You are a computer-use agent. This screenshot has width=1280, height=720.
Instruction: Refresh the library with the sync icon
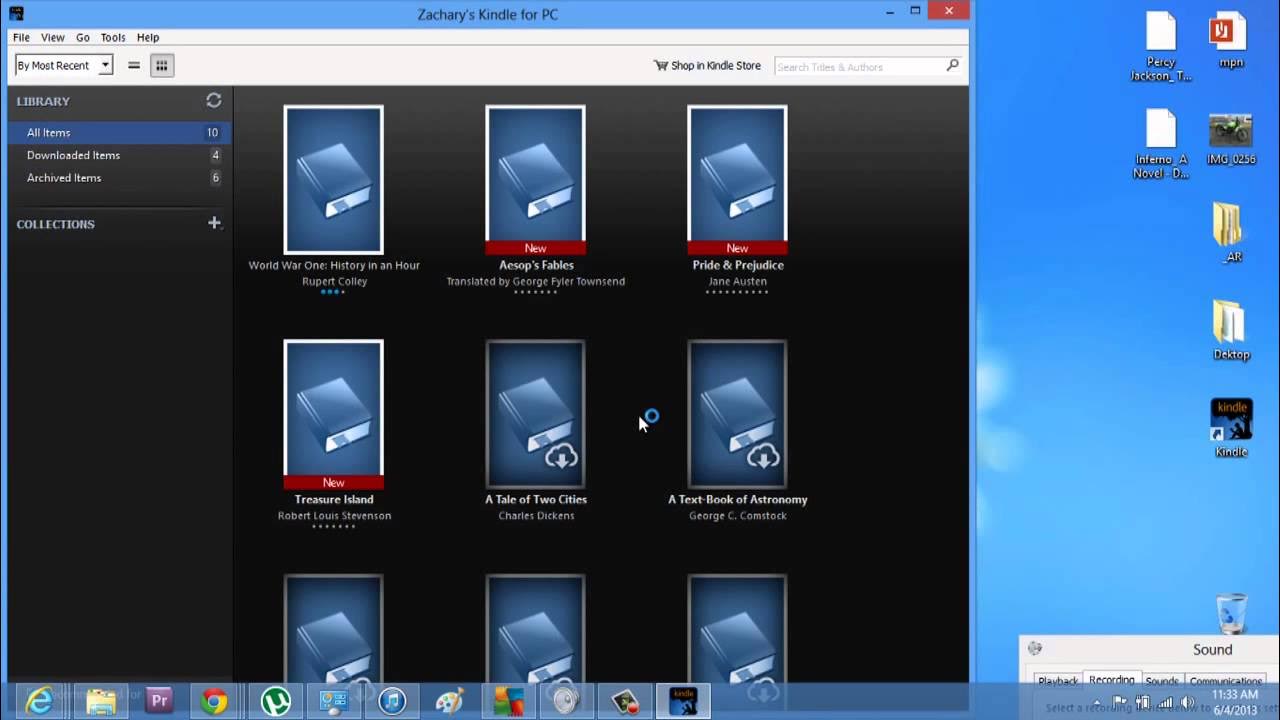pyautogui.click(x=213, y=100)
